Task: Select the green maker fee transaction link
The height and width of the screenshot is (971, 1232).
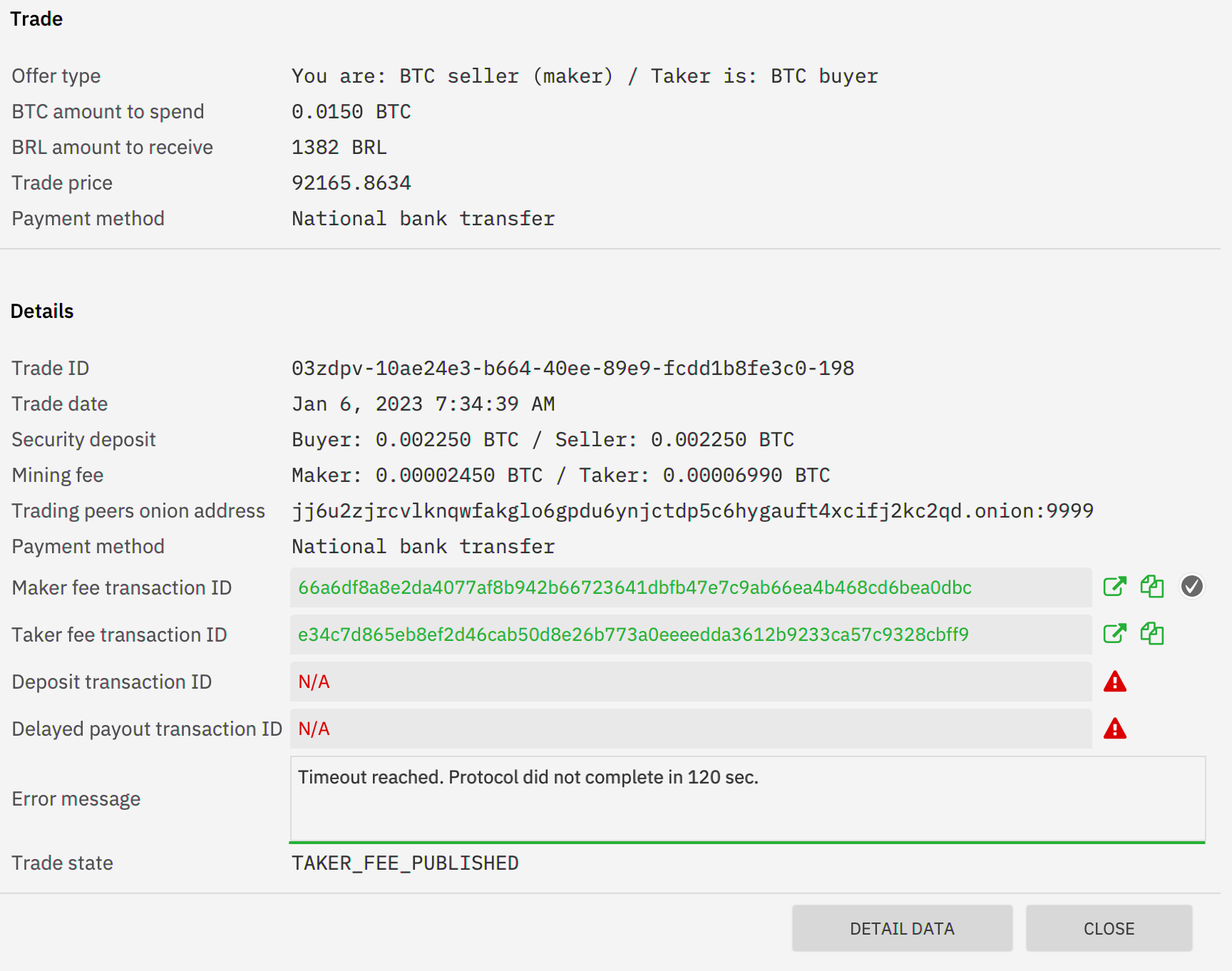Action: click(635, 588)
